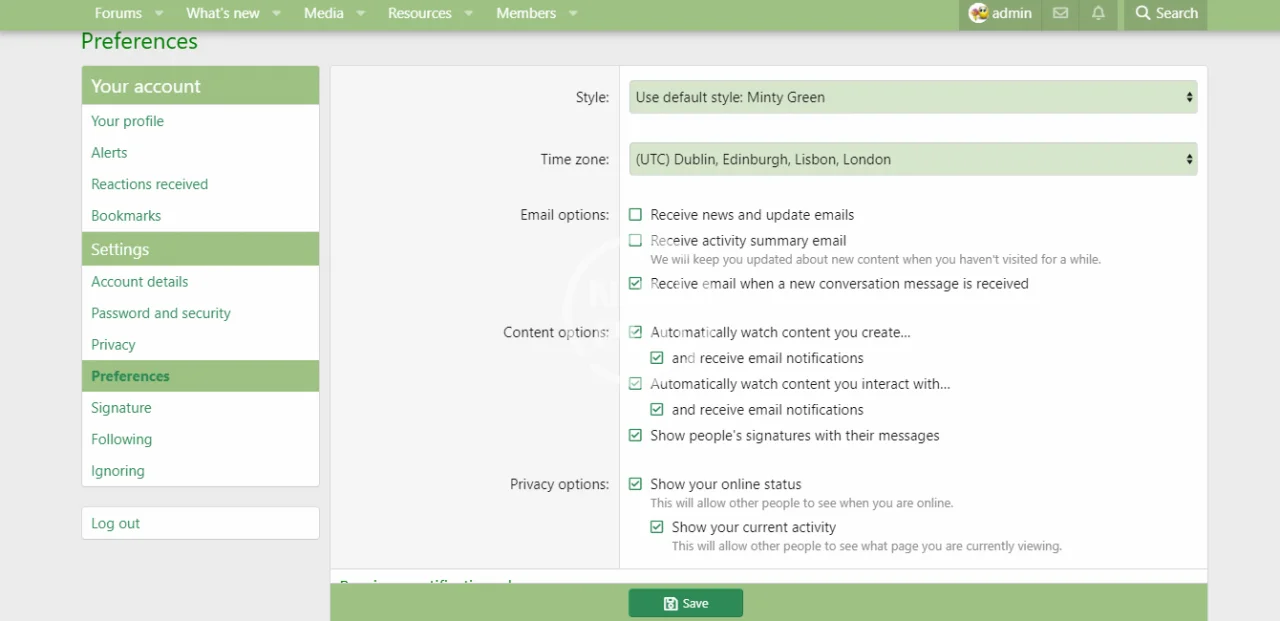This screenshot has height=621, width=1280.
Task: Open the alerts bell icon
Action: [1098, 13]
